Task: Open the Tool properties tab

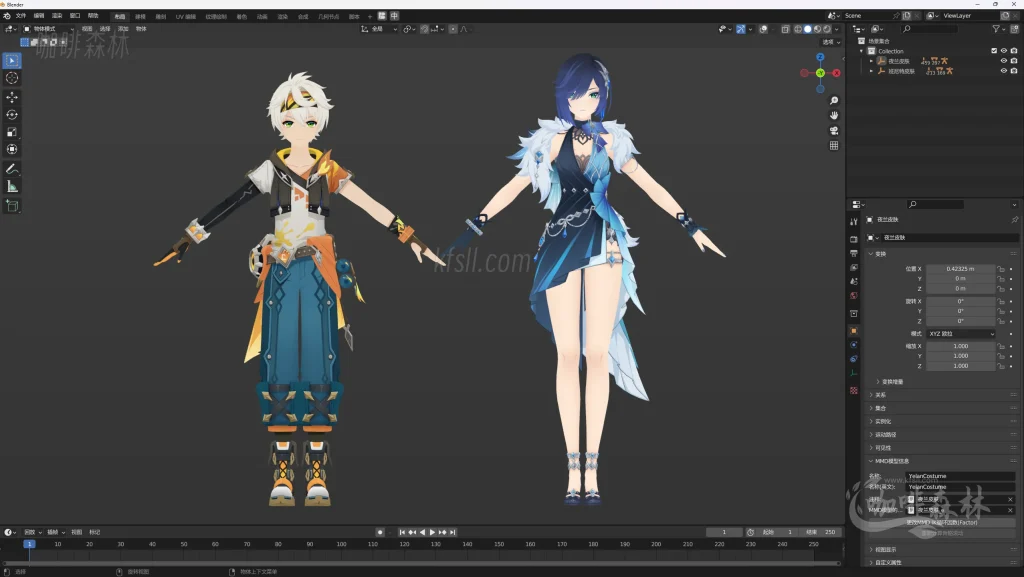Action: 854,222
